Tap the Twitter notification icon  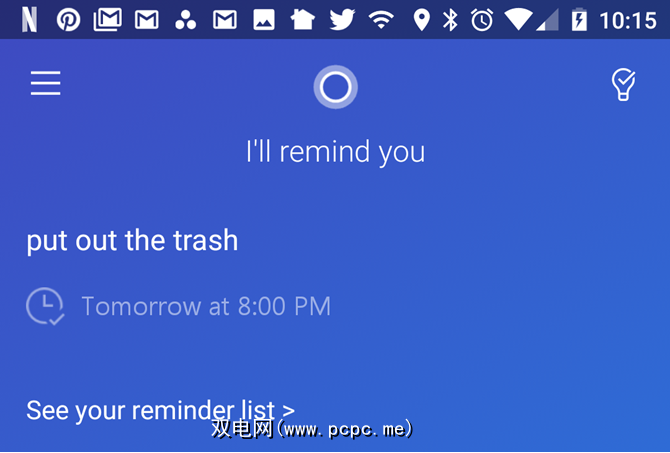[x=342, y=20]
